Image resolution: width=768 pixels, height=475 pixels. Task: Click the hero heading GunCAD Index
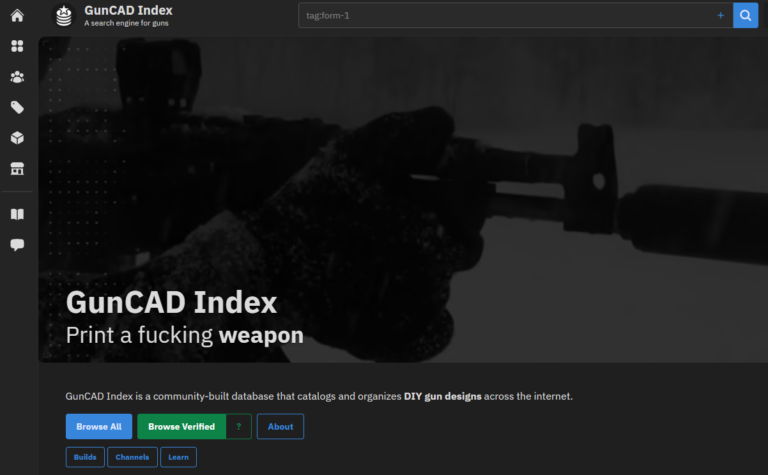click(171, 302)
